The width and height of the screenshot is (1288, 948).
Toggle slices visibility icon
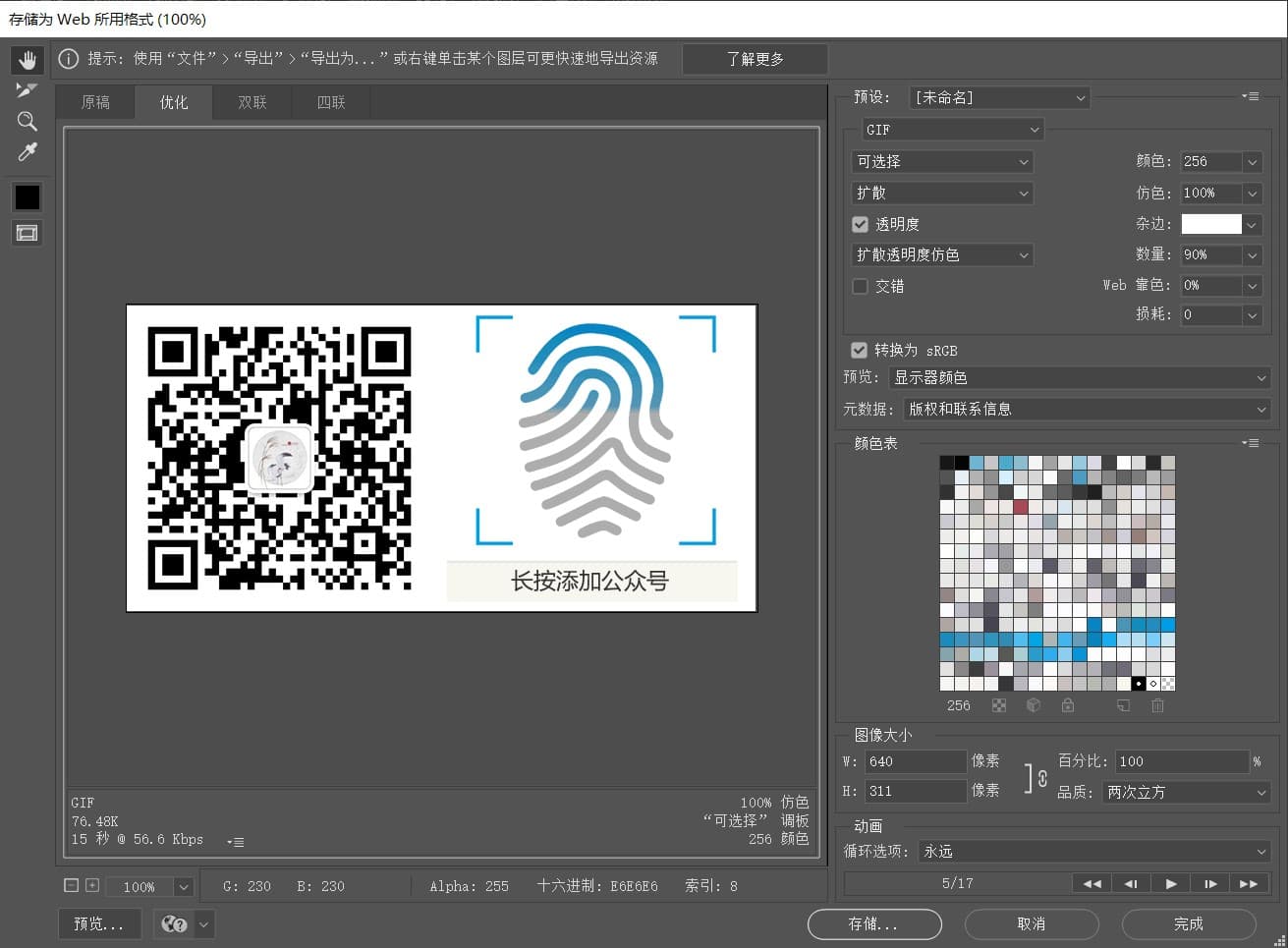click(x=27, y=233)
